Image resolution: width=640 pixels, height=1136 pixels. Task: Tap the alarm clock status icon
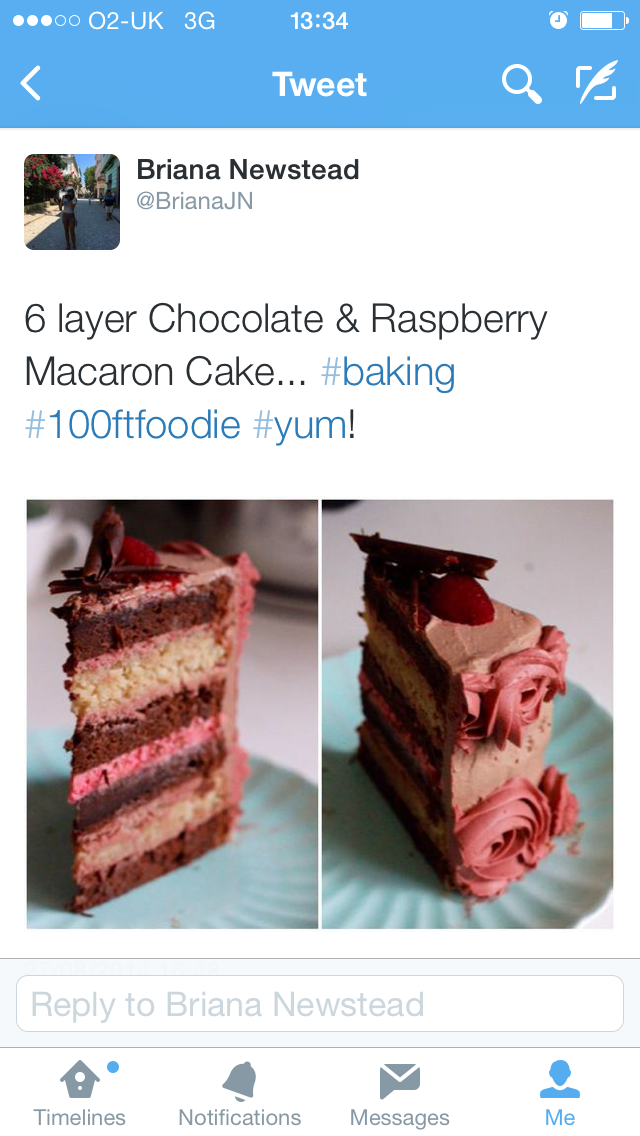557,20
